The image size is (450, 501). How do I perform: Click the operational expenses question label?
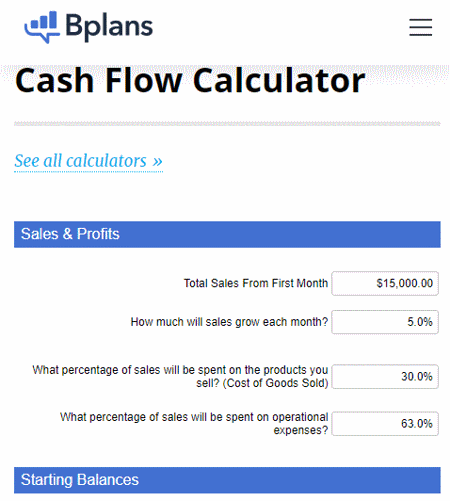(x=194, y=424)
